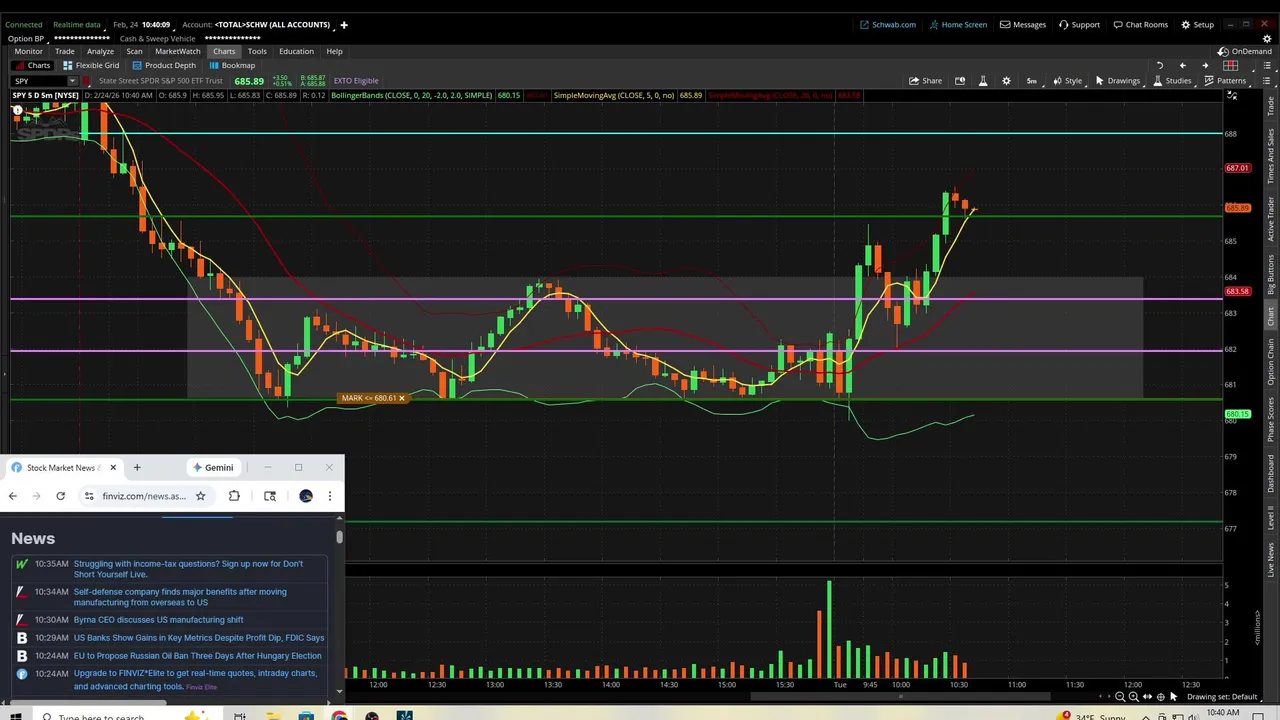Screen dimensions: 1280x720
Task: Open the Schwab.com link
Action: [x=888, y=25]
